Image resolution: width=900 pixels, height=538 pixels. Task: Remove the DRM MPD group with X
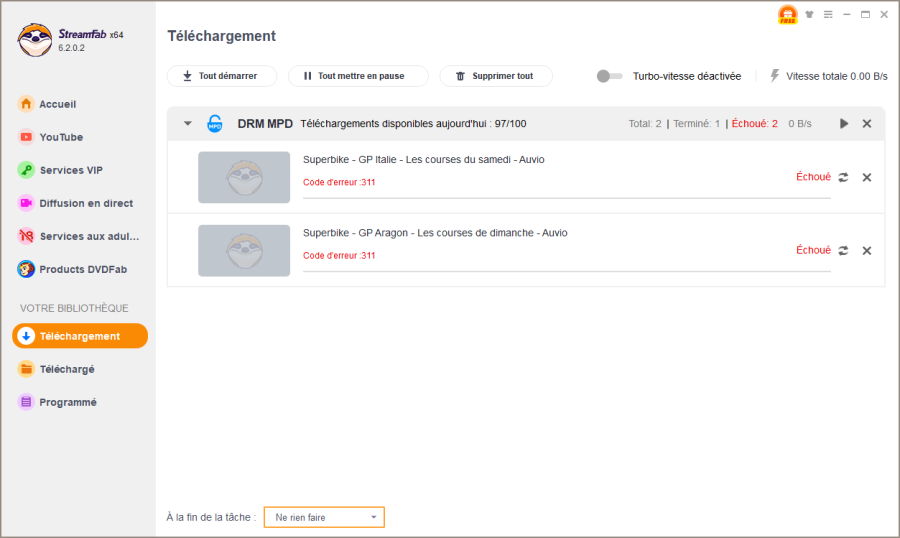pyautogui.click(x=867, y=123)
